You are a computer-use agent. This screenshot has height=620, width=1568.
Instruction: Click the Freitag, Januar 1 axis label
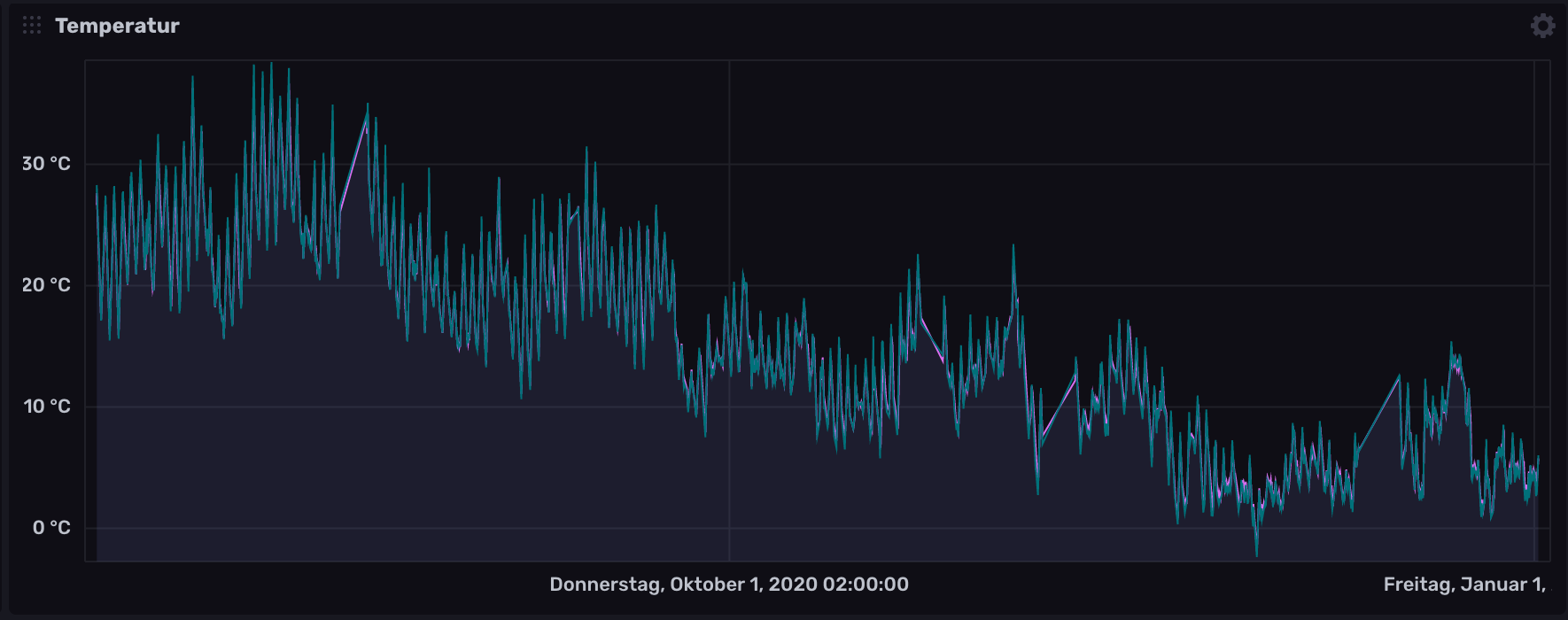pyautogui.click(x=1463, y=585)
